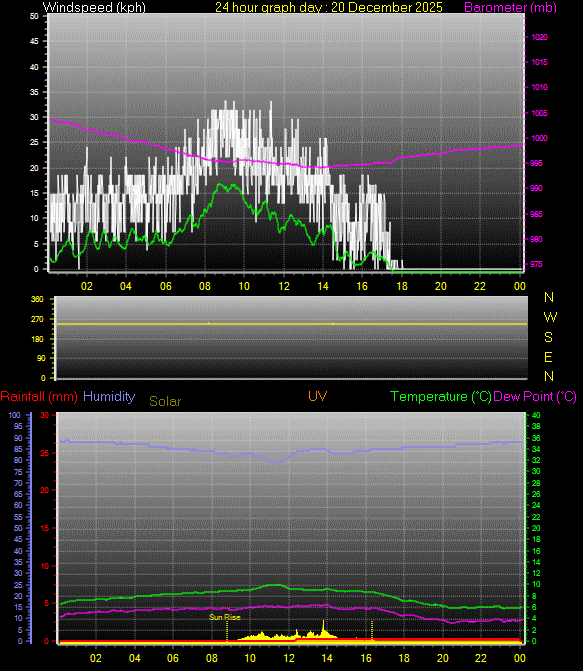This screenshot has height=671, width=583.
Task: Select the 'Dew Point (°C)' legend label
Action: tap(535, 397)
